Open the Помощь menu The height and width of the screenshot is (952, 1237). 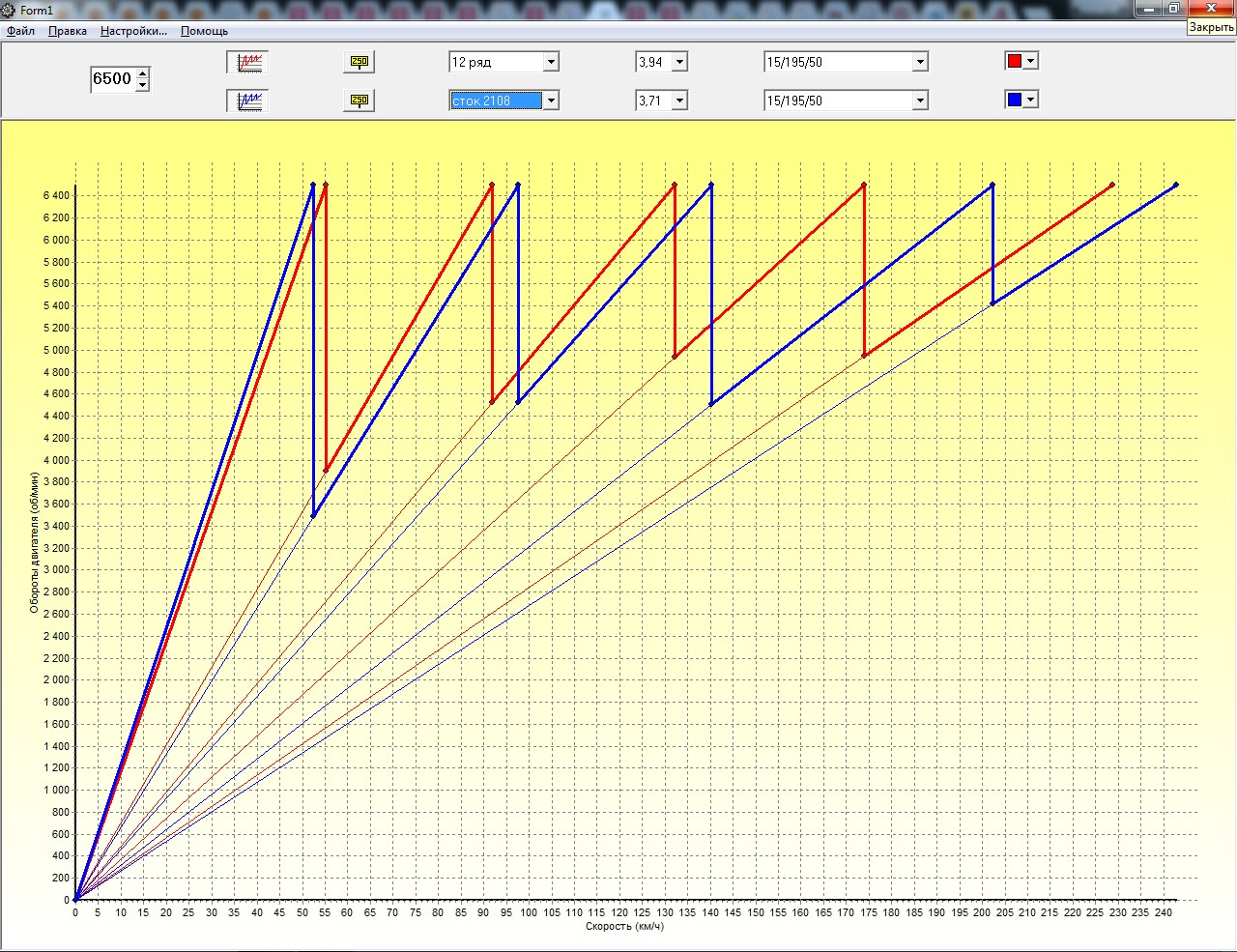(x=204, y=31)
